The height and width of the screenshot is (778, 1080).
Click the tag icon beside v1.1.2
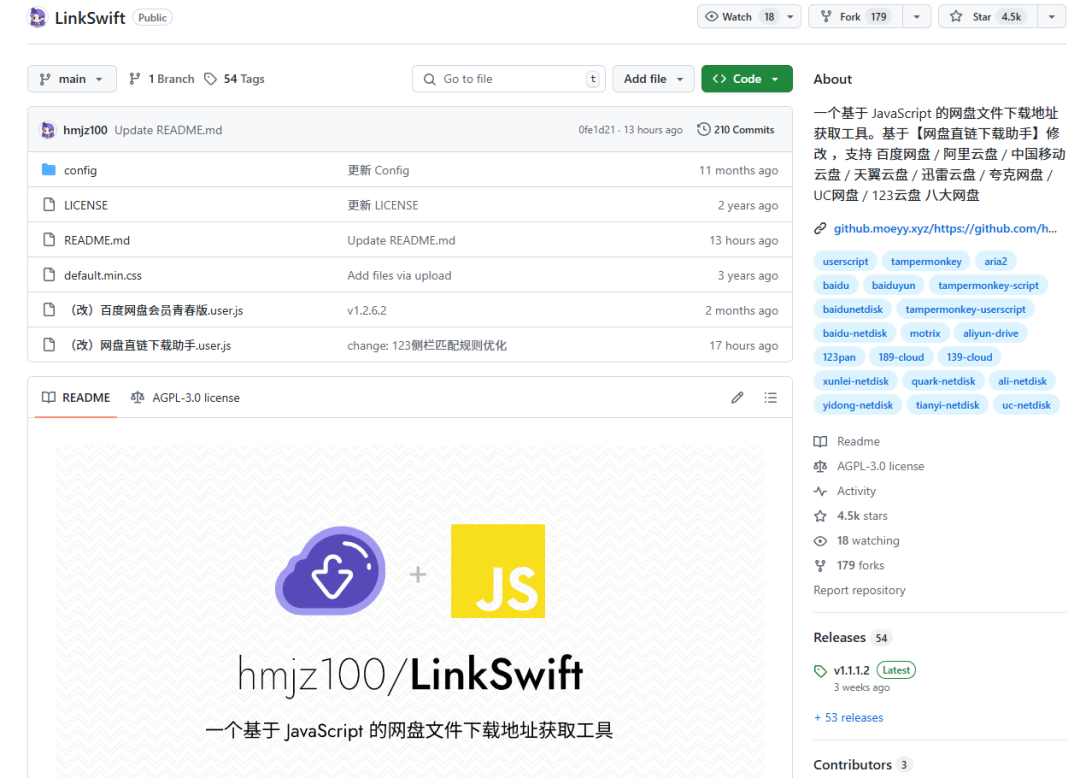(x=820, y=671)
